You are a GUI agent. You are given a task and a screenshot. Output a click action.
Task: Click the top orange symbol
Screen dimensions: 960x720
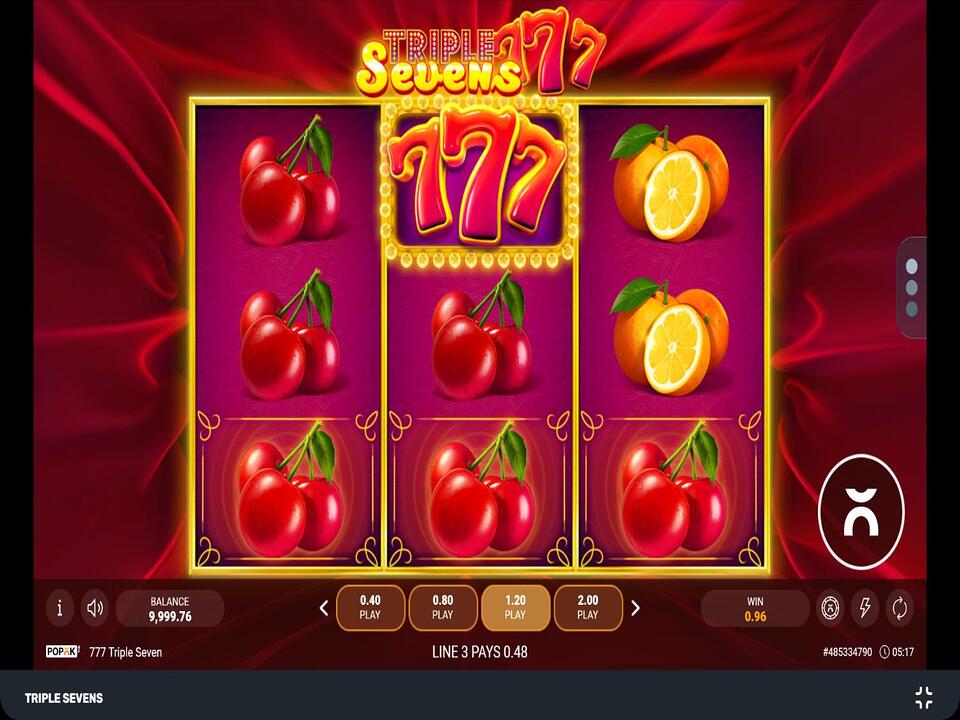(671, 184)
